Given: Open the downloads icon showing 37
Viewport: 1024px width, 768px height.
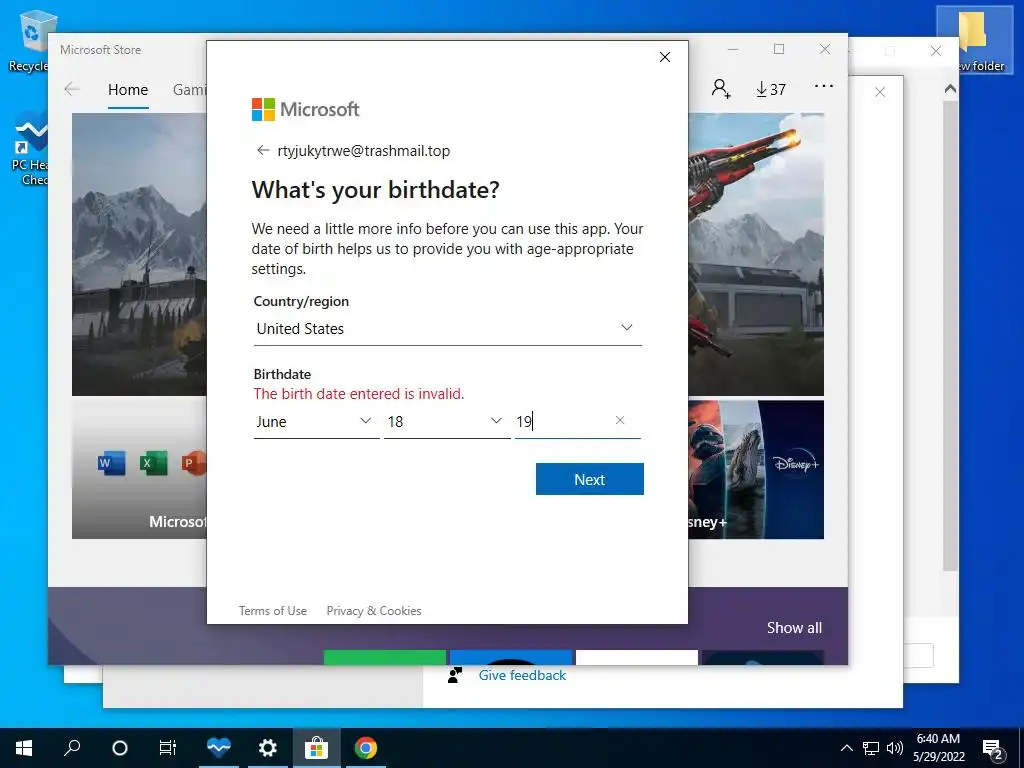Looking at the screenshot, I should [771, 89].
